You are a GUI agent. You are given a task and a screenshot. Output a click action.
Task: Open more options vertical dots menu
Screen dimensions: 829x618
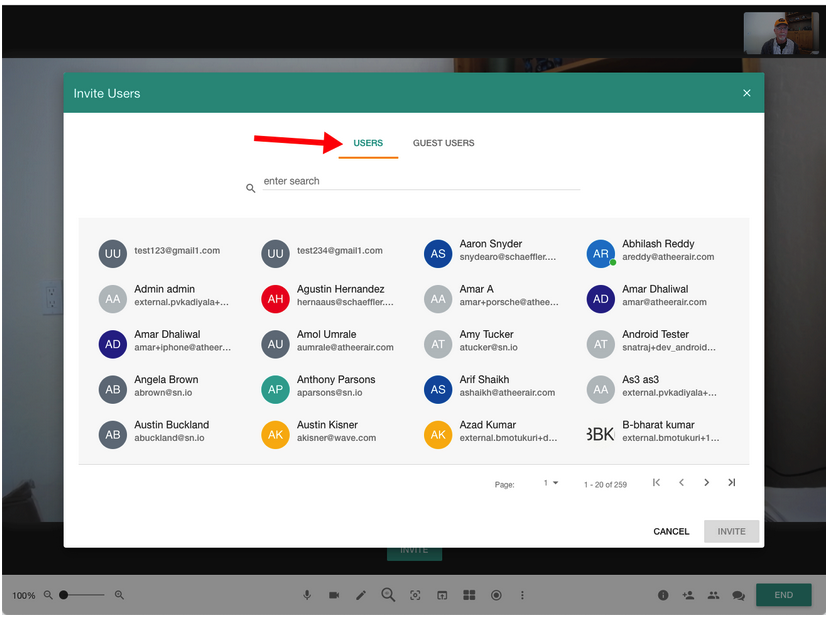click(522, 595)
